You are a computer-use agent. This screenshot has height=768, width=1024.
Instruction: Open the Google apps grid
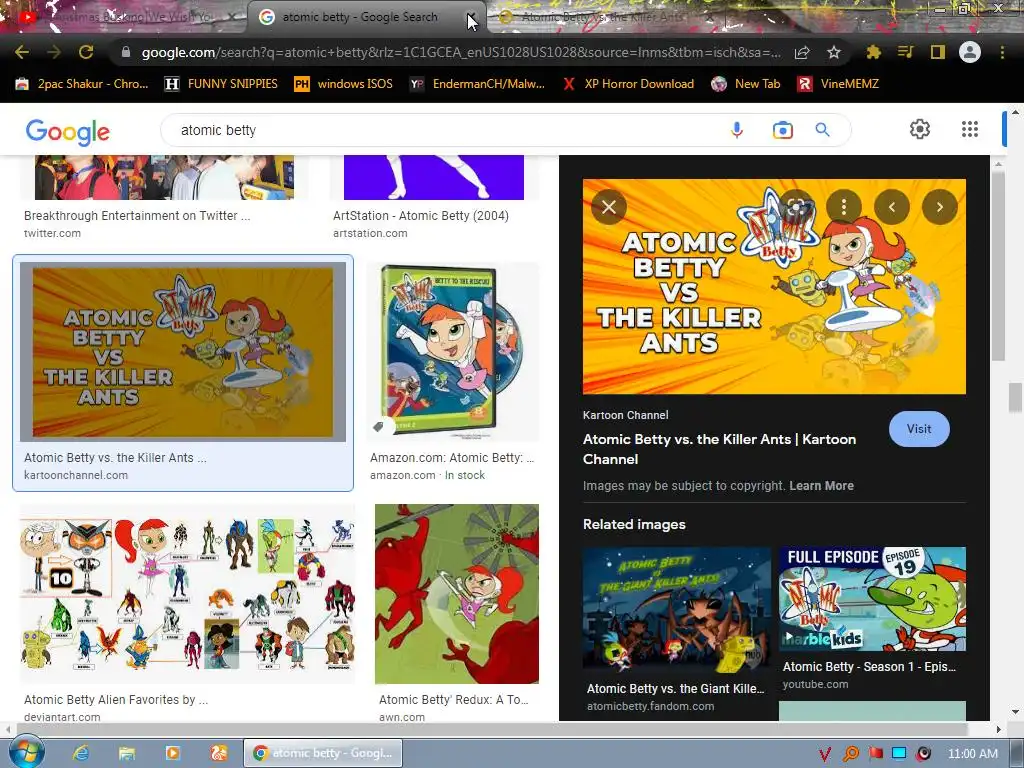[970, 129]
